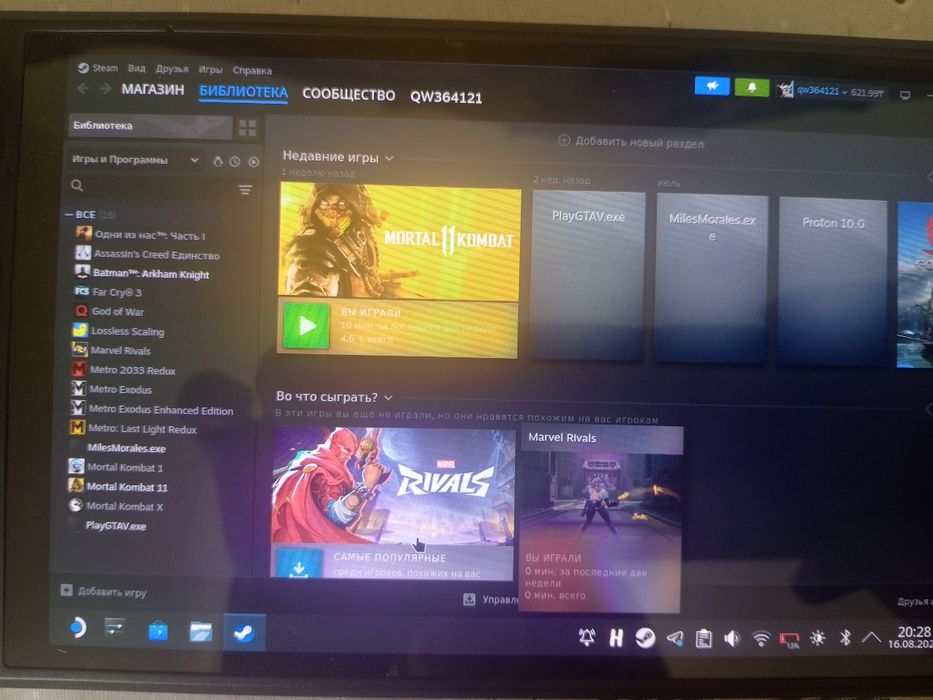Viewport: 933px width, 700px height.
Task: Select PlayGTAV.exe in sidebar list
Action: (x=115, y=526)
